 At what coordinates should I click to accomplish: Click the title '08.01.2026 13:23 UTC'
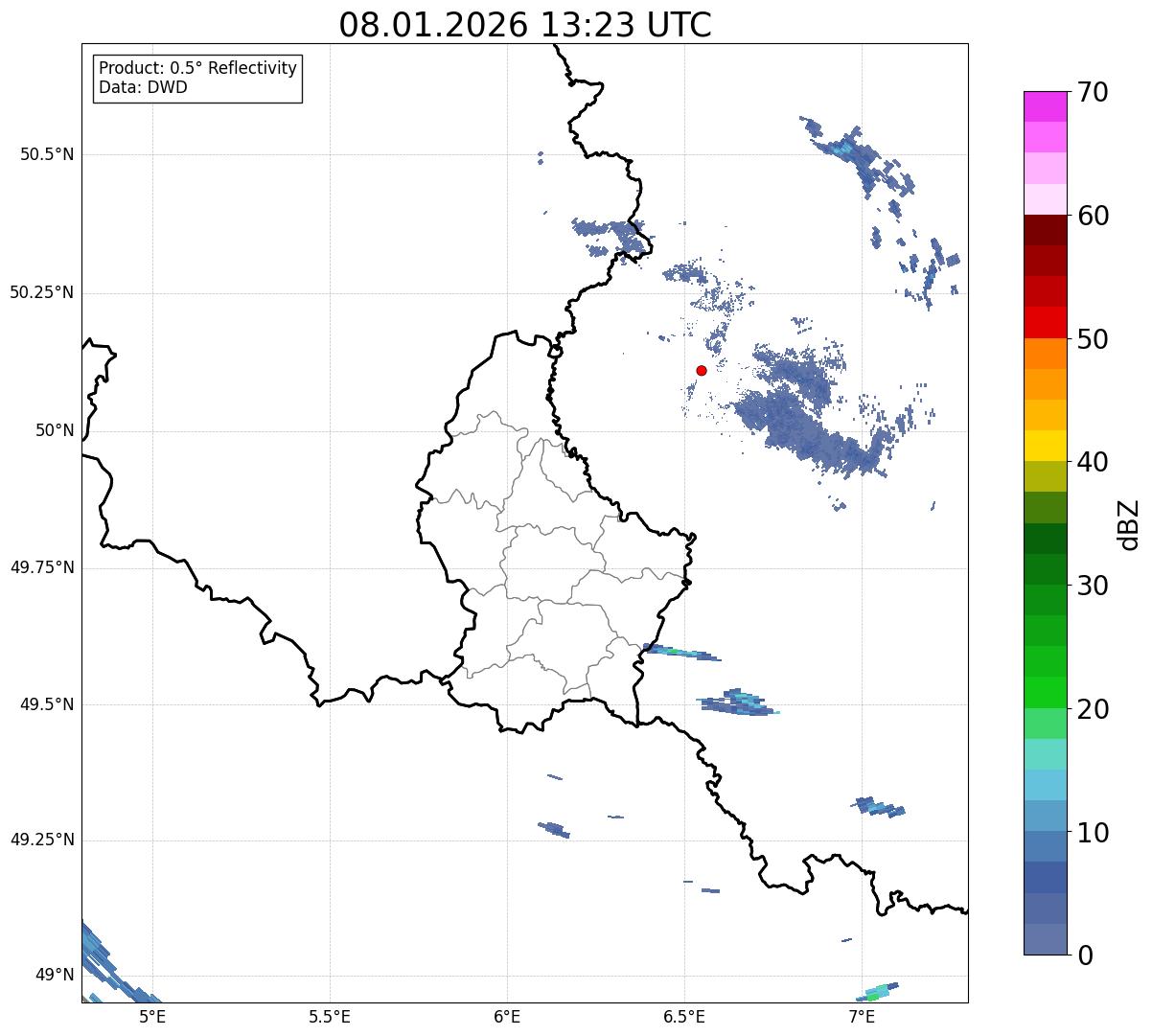(525, 25)
